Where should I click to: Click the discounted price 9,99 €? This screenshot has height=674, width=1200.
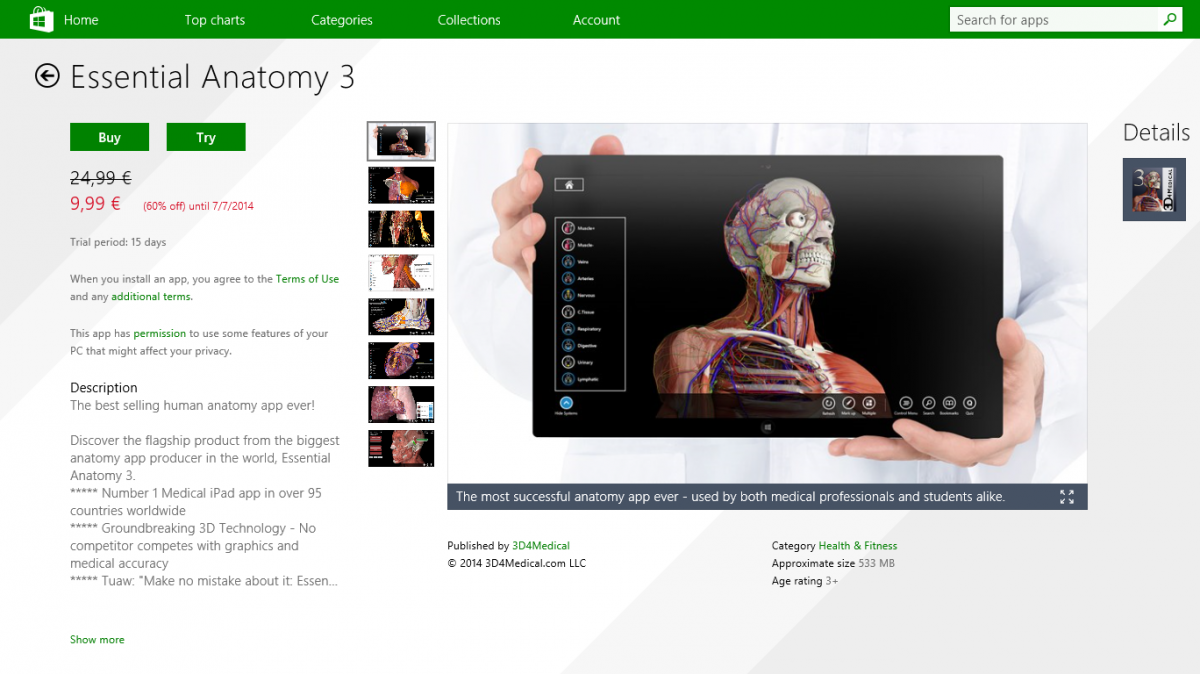[x=95, y=204]
